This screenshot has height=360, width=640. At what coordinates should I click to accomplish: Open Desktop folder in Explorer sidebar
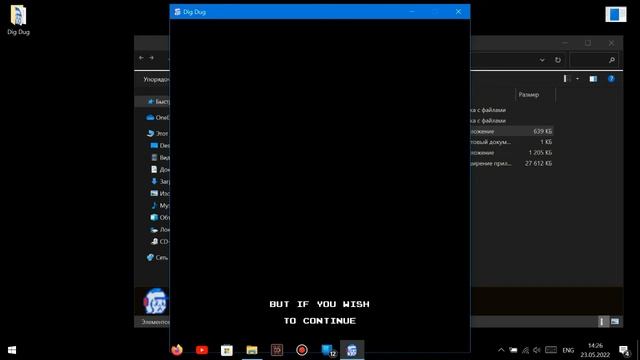(160, 145)
